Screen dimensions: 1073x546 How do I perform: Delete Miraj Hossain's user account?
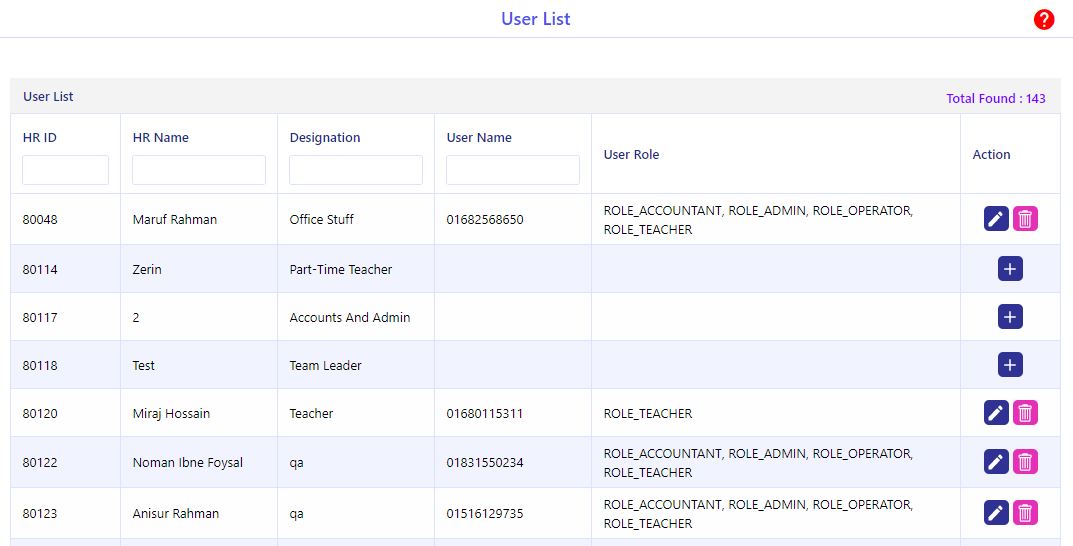[1025, 413]
